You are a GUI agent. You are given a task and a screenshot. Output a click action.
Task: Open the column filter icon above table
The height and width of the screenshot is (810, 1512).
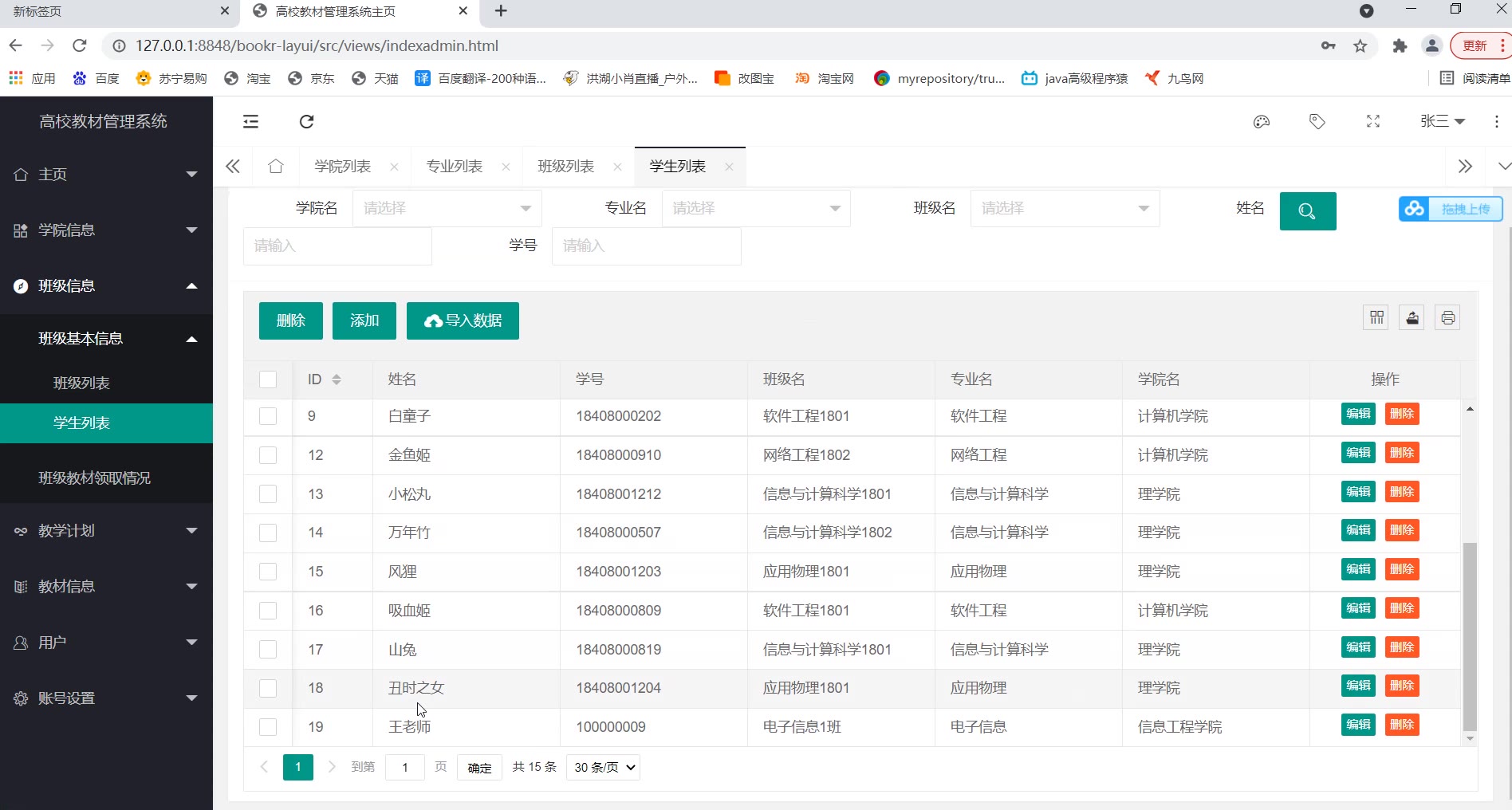tap(1376, 318)
